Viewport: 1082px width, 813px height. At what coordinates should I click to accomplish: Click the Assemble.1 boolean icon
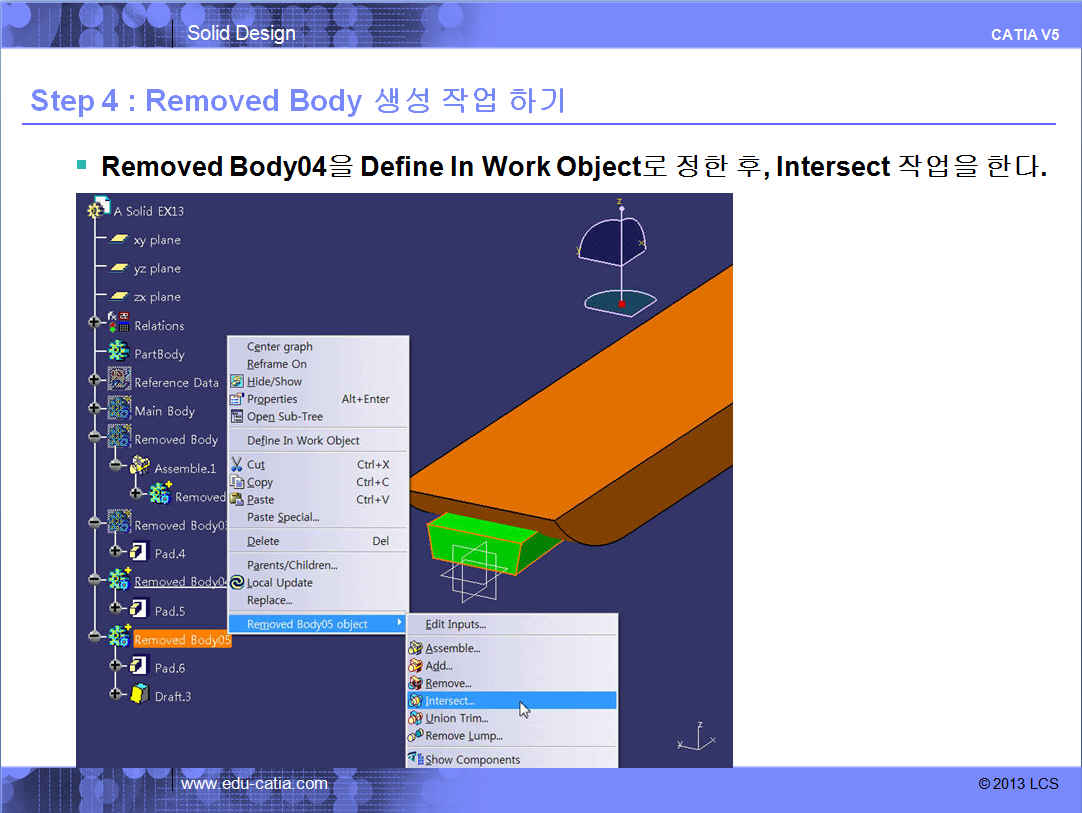point(139,465)
